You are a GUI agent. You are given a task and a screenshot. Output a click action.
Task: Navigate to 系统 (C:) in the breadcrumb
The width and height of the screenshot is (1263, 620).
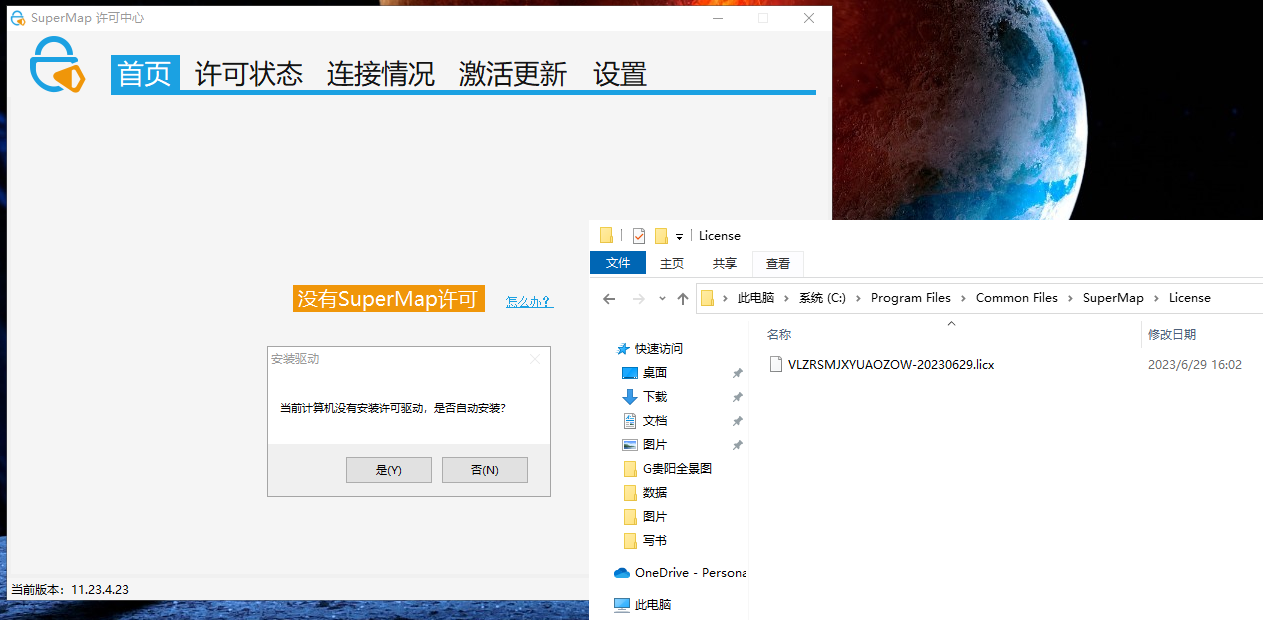[x=822, y=298]
